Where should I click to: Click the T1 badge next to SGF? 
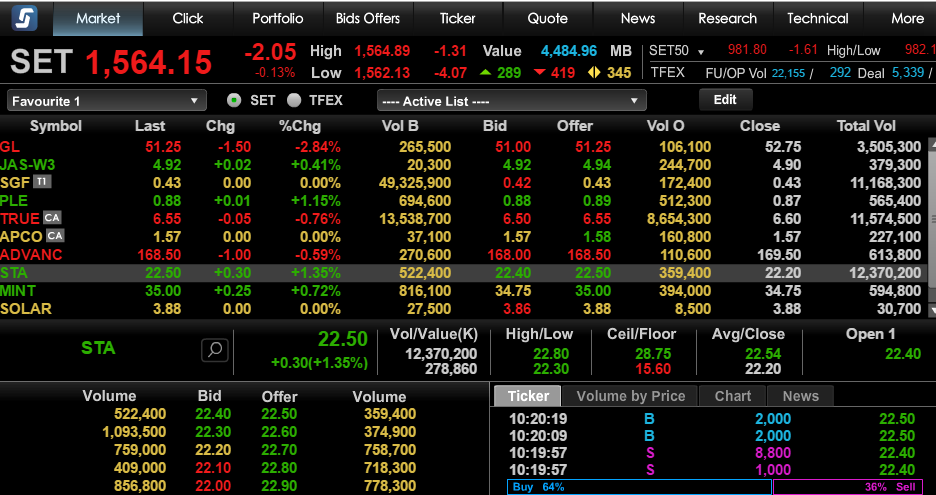coord(42,181)
